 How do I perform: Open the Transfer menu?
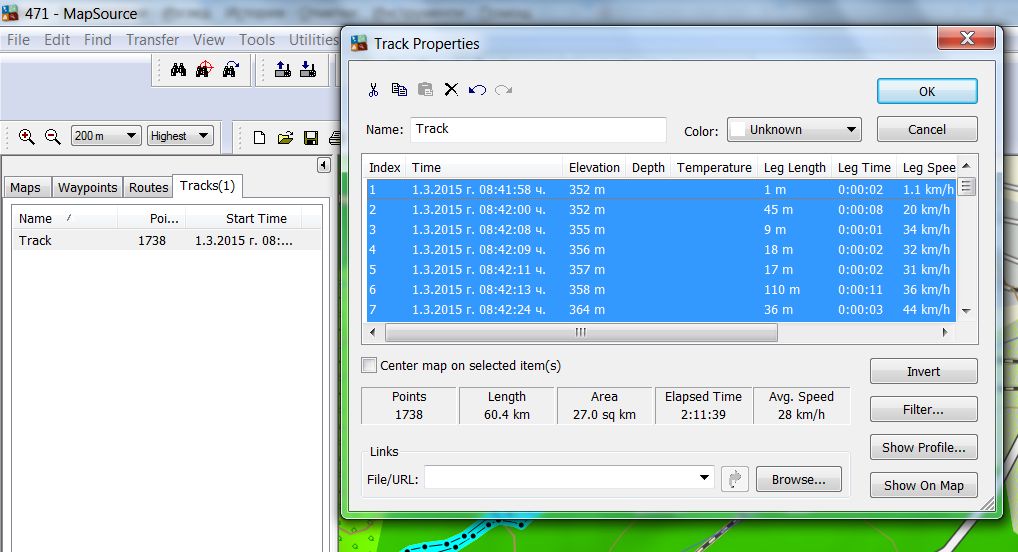coord(153,40)
